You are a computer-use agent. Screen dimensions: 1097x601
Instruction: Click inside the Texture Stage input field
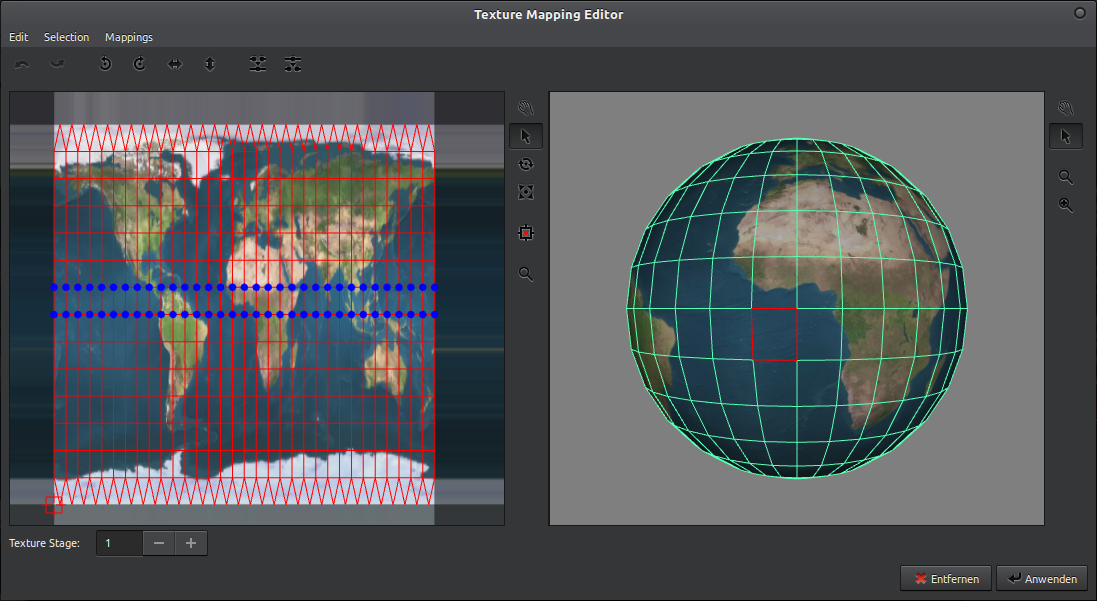tap(118, 543)
